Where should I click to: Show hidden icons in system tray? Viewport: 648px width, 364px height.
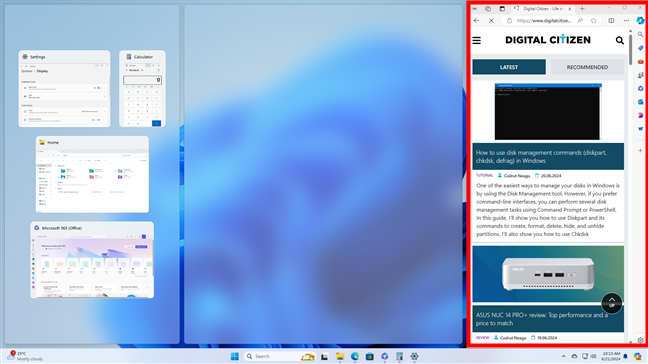click(x=563, y=356)
